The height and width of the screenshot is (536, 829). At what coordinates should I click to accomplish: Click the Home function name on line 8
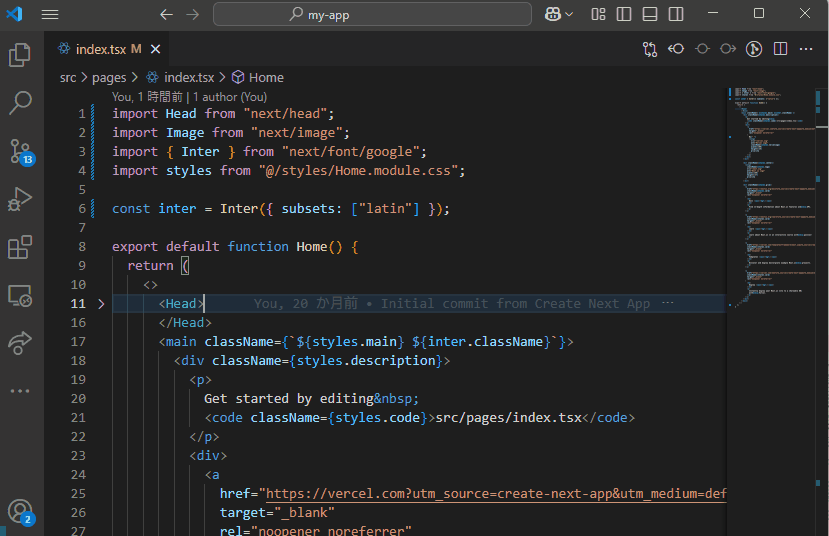click(x=311, y=247)
